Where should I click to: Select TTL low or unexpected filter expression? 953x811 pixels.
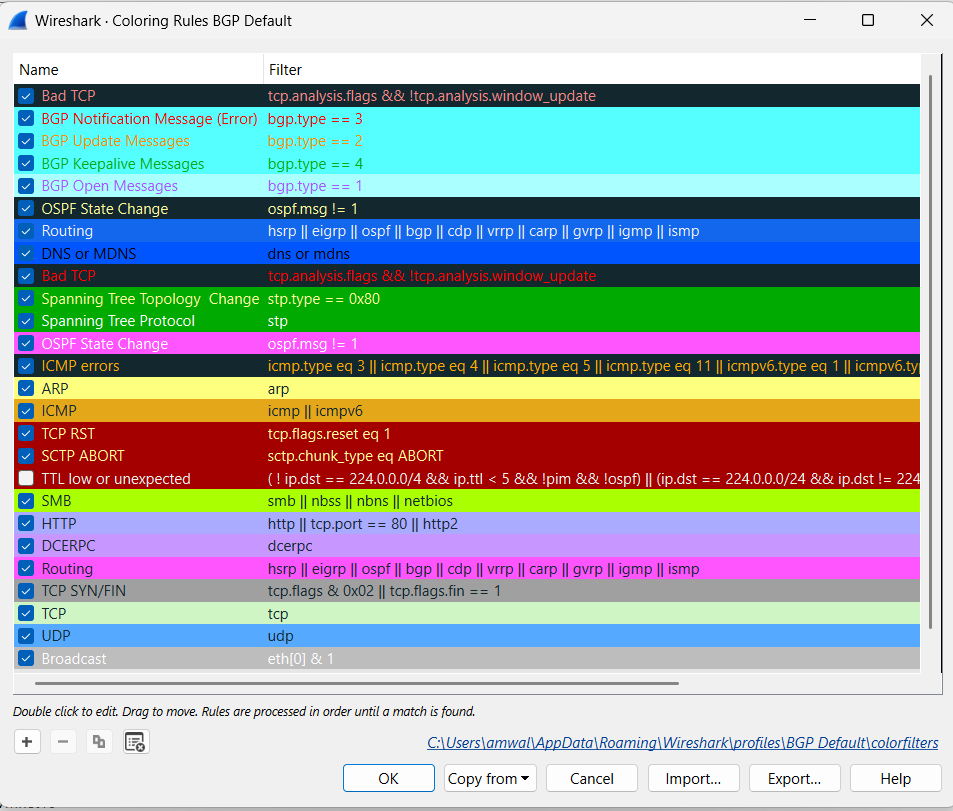tap(593, 478)
